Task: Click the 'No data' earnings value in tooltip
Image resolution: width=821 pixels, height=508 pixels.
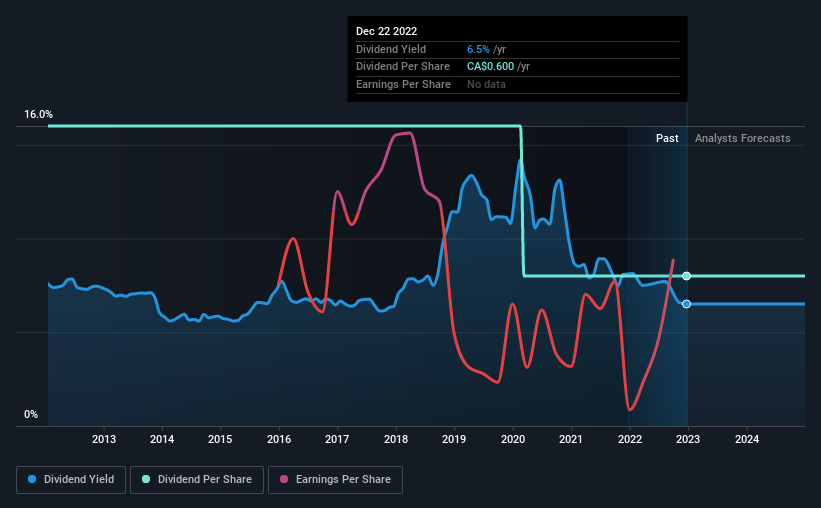Action: pyautogui.click(x=486, y=84)
